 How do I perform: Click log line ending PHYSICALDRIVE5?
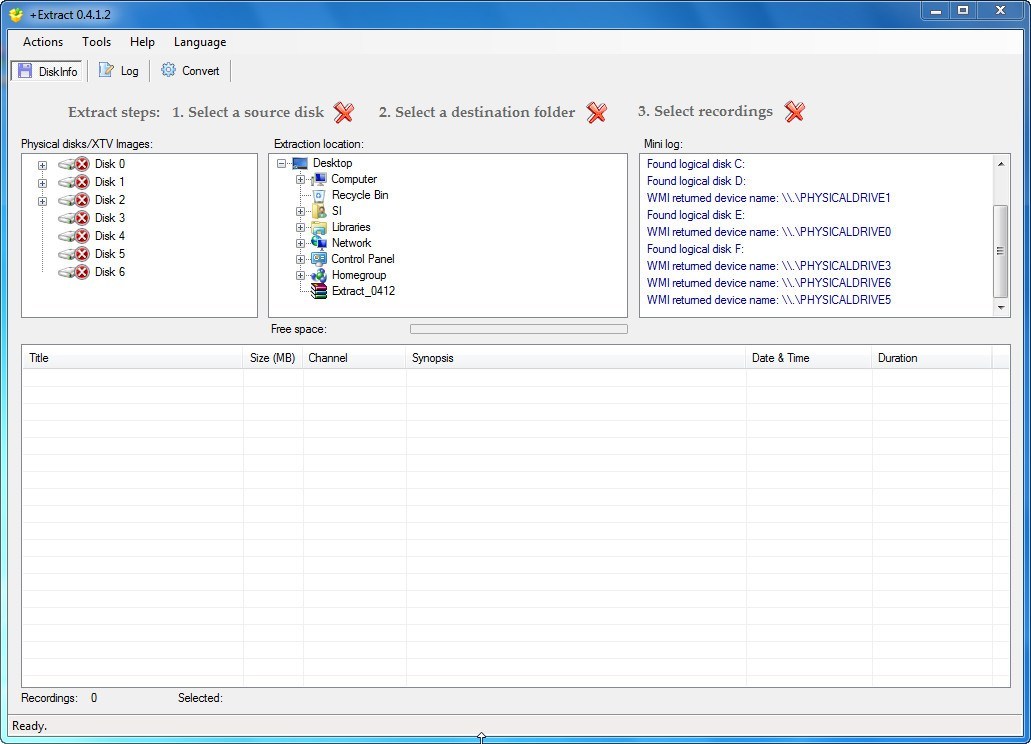769,300
